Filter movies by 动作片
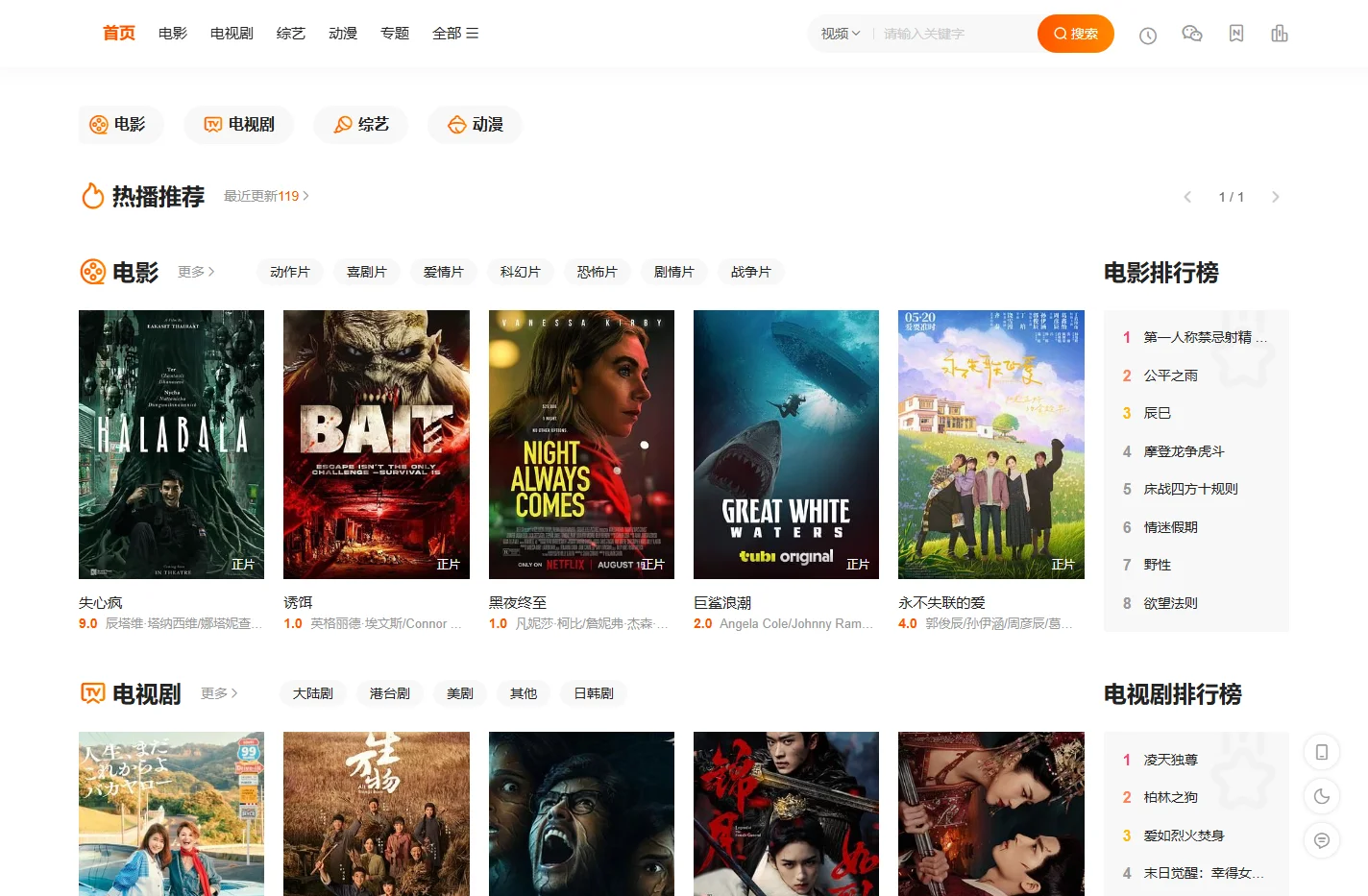This screenshot has height=896, width=1368. [290, 272]
